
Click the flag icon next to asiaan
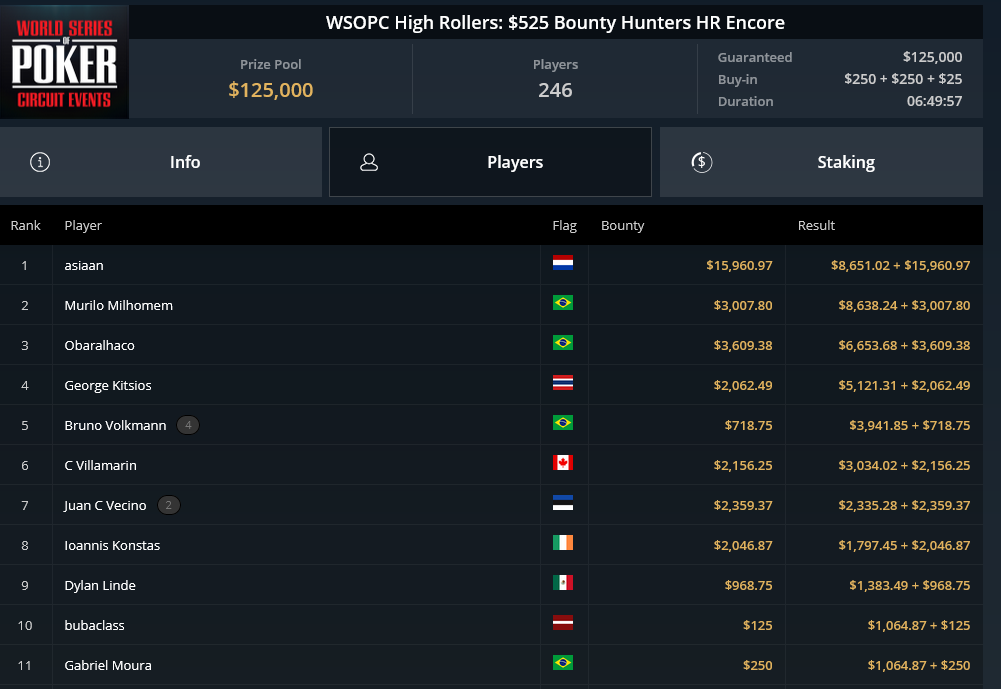coord(563,263)
